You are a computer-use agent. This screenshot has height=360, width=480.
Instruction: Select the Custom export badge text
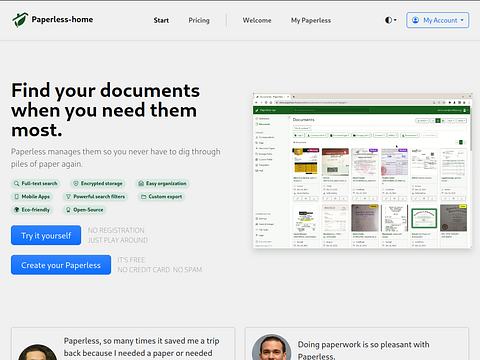click(x=165, y=197)
